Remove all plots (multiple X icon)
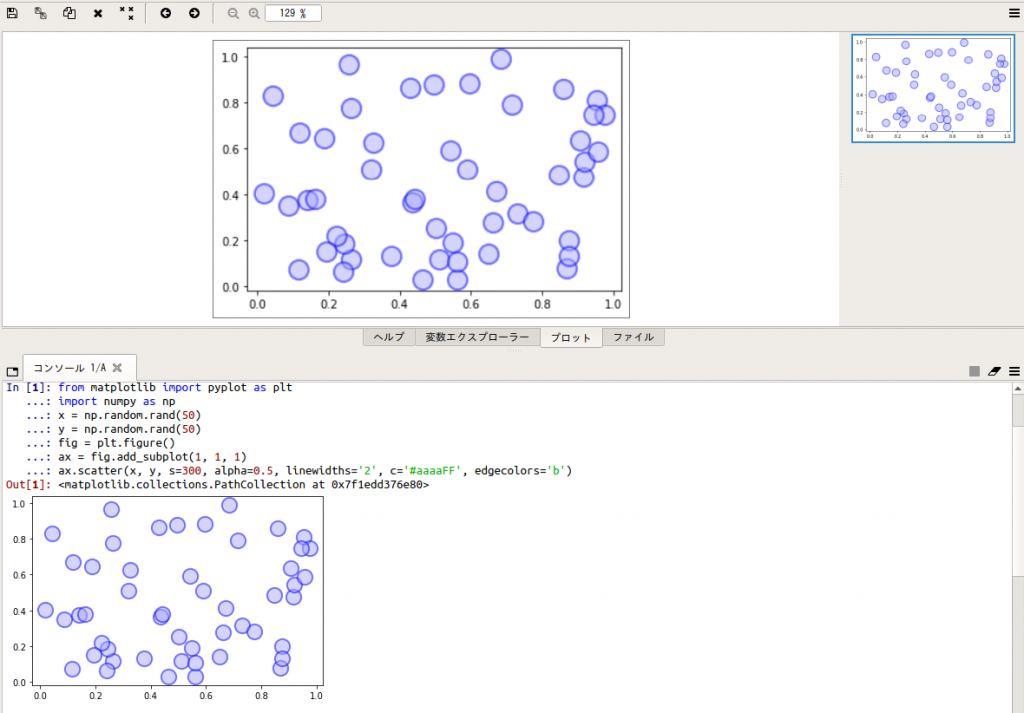This screenshot has height=713, width=1024. click(127, 12)
